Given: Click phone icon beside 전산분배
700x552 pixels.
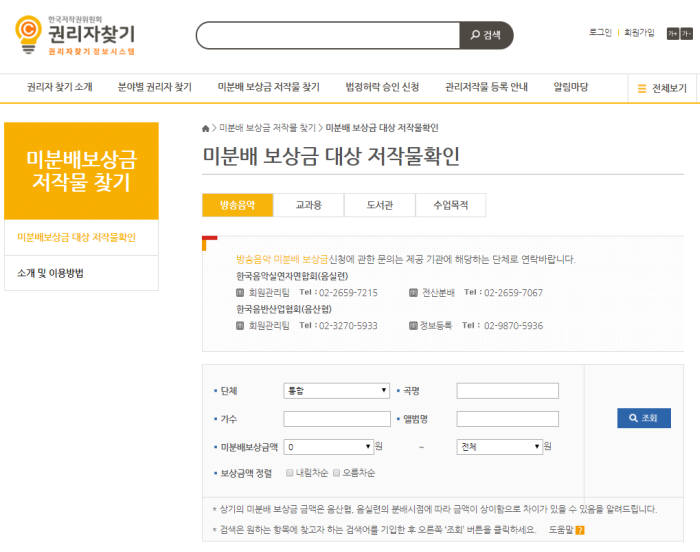Looking at the screenshot, I should (413, 293).
